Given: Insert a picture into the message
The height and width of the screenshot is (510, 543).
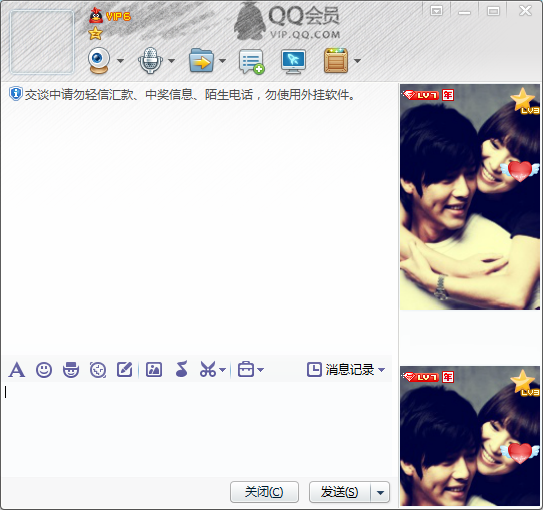Looking at the screenshot, I should tap(154, 369).
